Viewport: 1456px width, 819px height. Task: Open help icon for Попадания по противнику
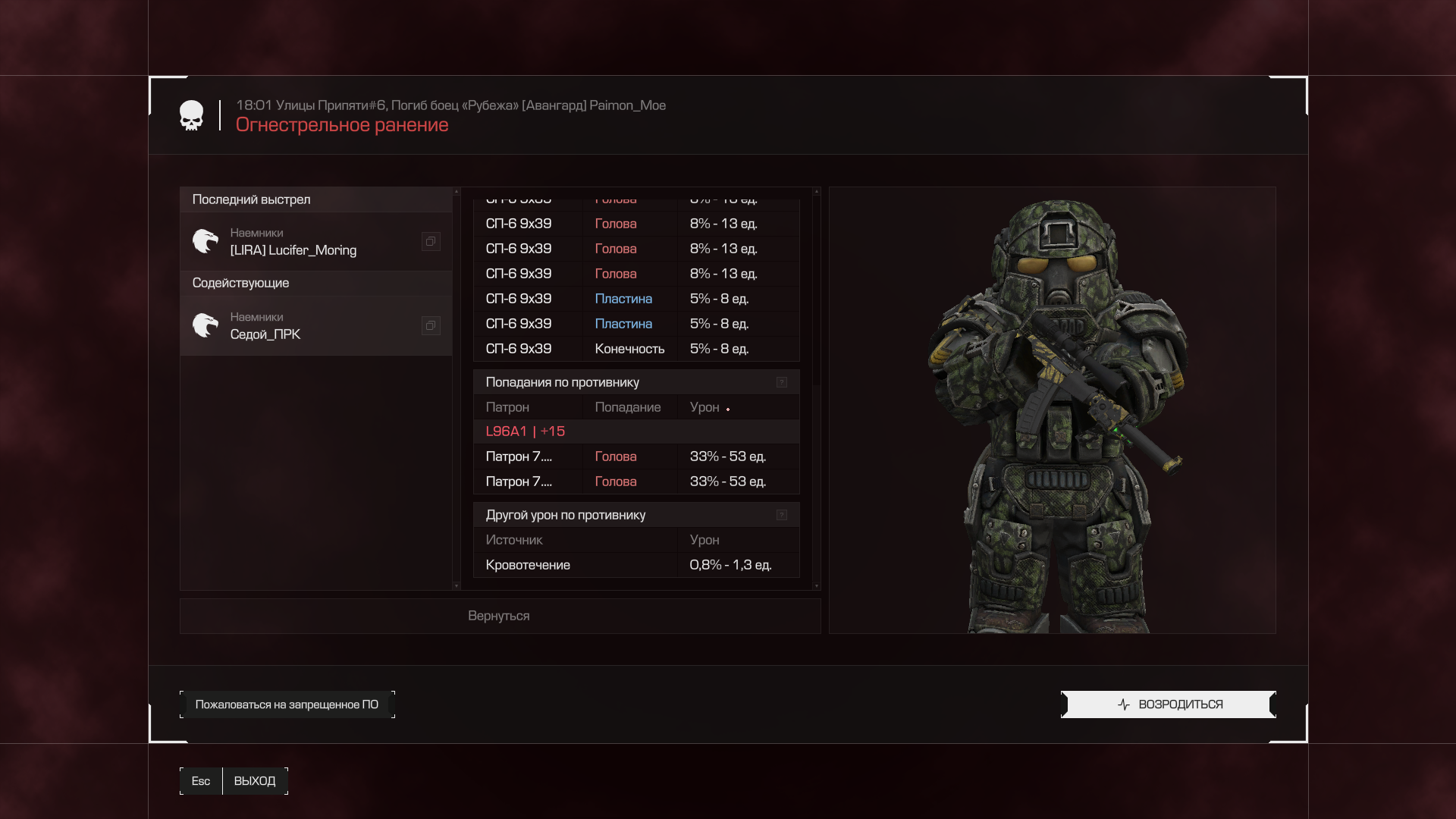(782, 382)
